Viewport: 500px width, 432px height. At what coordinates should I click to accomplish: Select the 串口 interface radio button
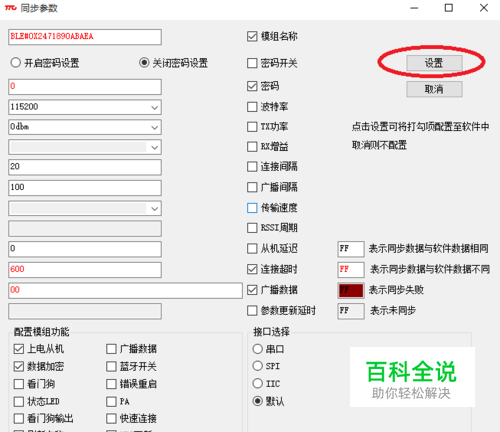pyautogui.click(x=257, y=349)
